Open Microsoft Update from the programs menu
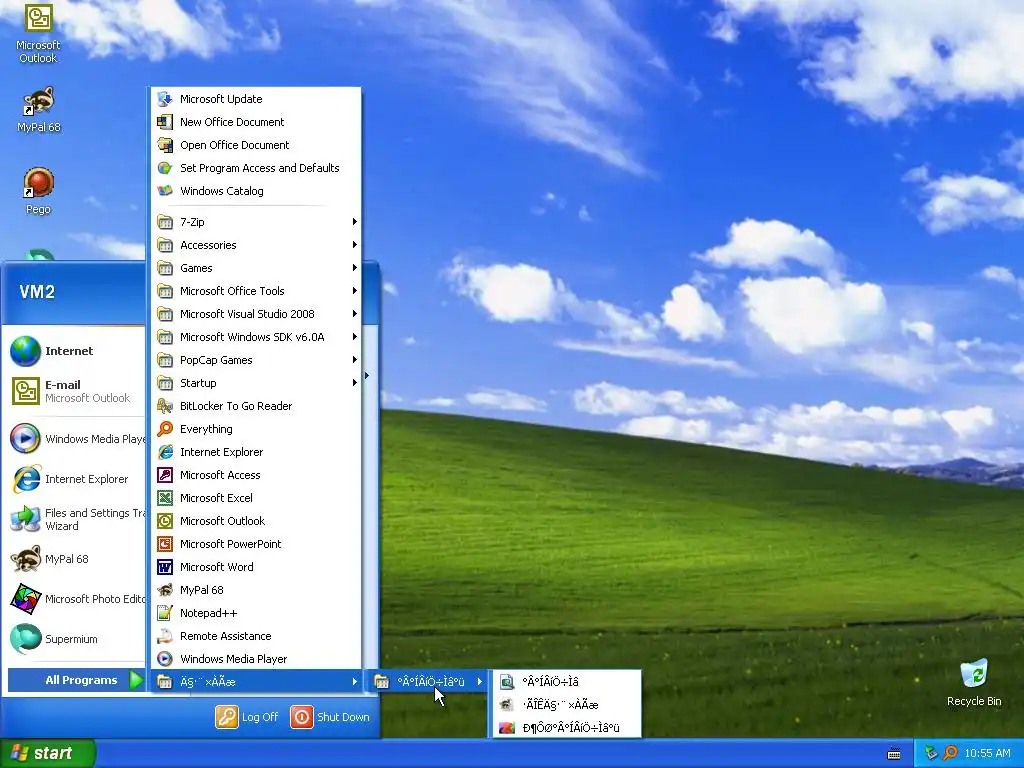The image size is (1024, 768). click(x=255, y=99)
